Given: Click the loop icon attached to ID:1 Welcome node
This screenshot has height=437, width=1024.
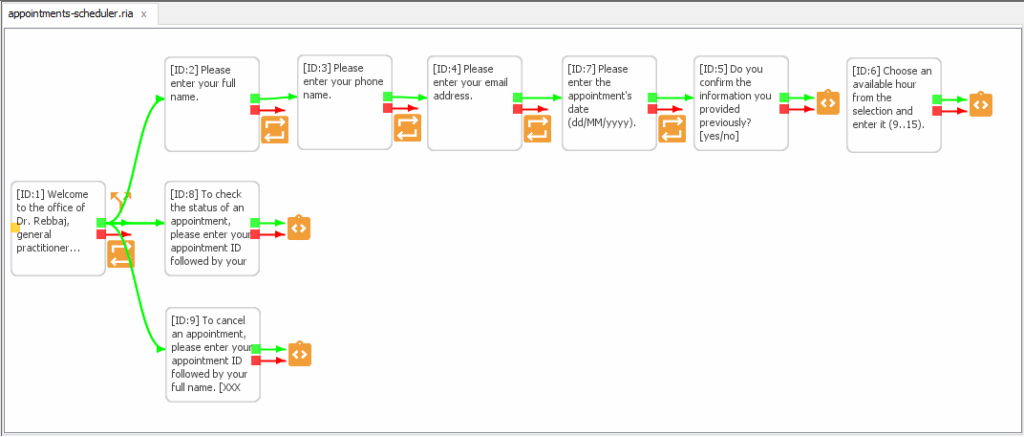Looking at the screenshot, I should (121, 254).
